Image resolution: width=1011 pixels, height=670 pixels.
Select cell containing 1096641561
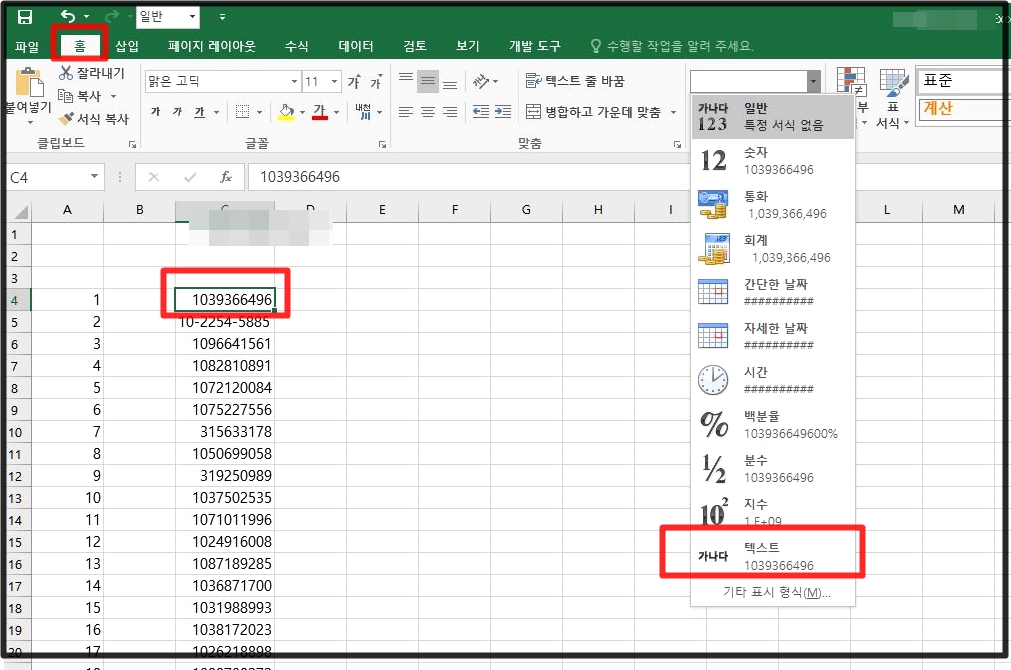[x=225, y=344]
